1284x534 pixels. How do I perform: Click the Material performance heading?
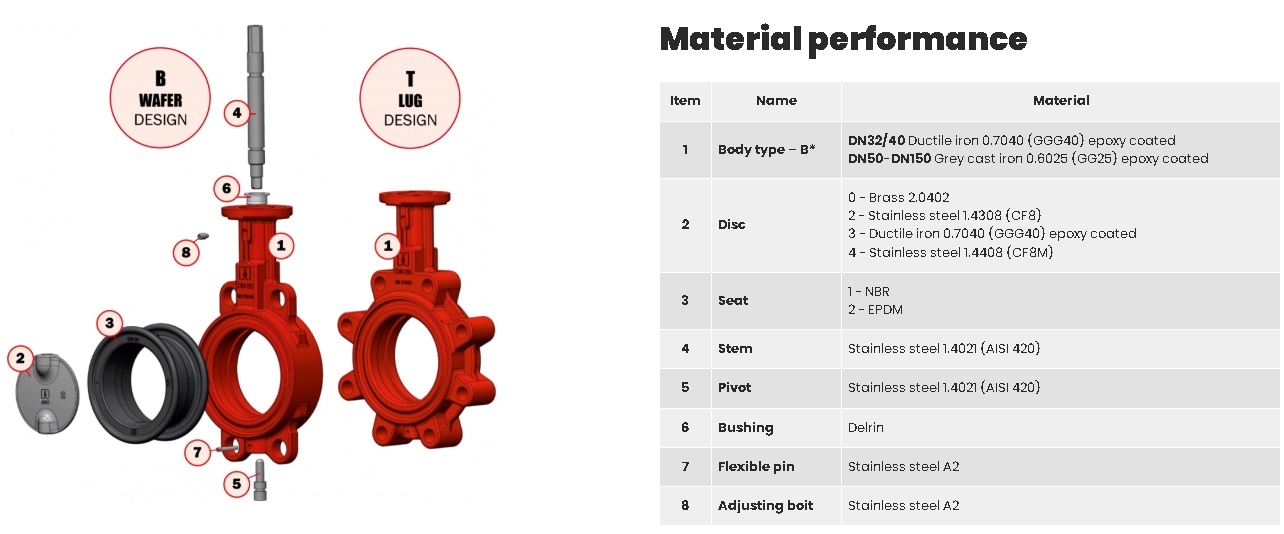coord(843,39)
